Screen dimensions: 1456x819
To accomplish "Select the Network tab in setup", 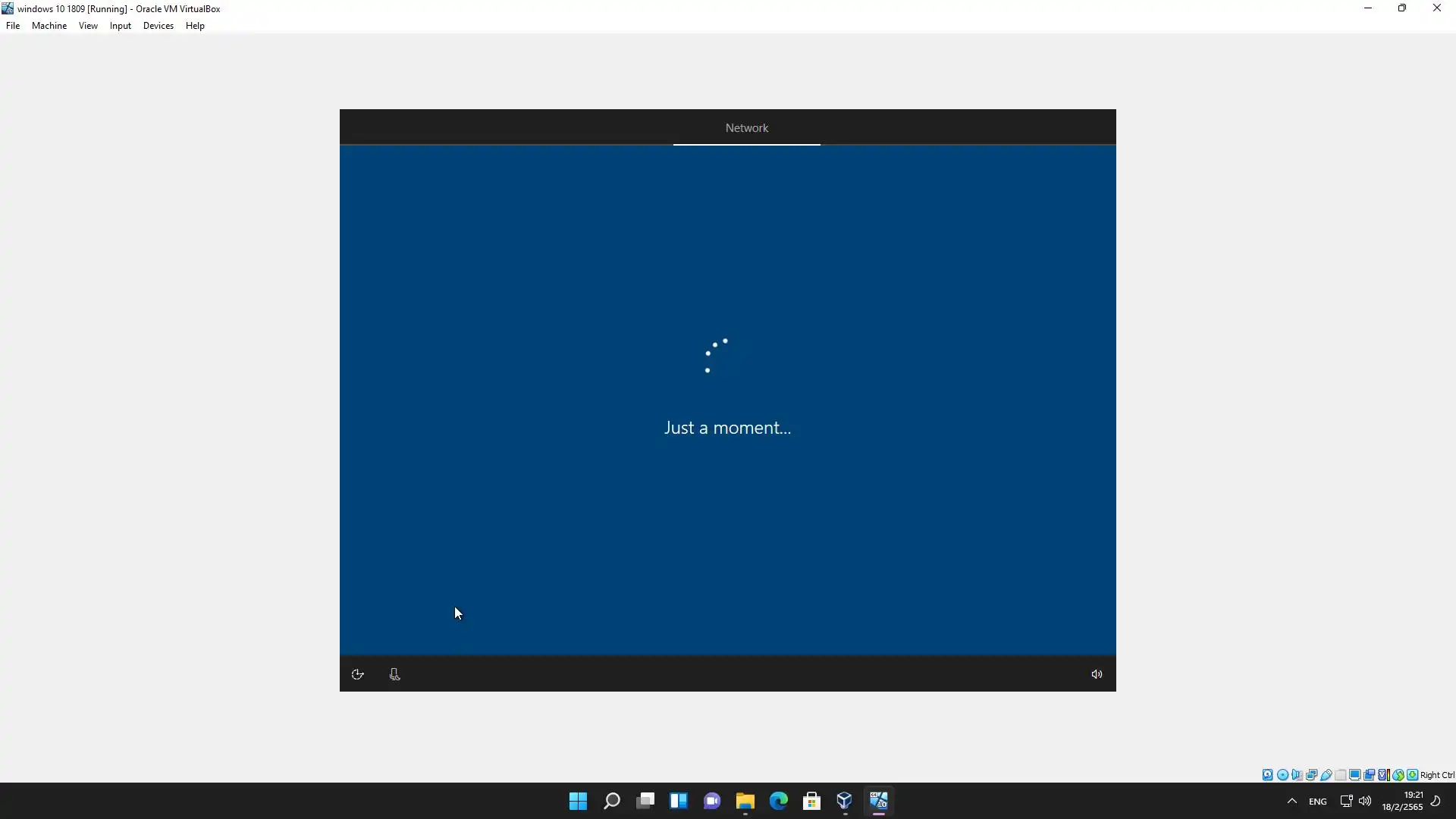I will click(x=746, y=128).
